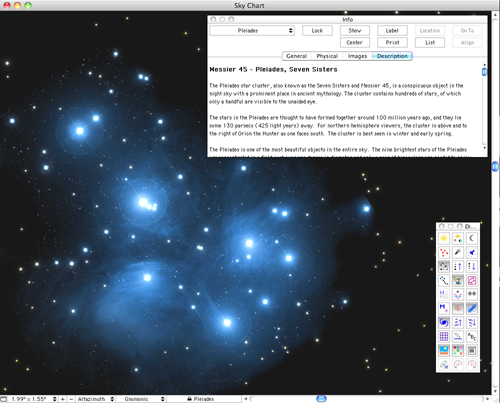Open the Altazimuth coordinate system dropdown
Viewport: 500px width, 403px height.
95,399
